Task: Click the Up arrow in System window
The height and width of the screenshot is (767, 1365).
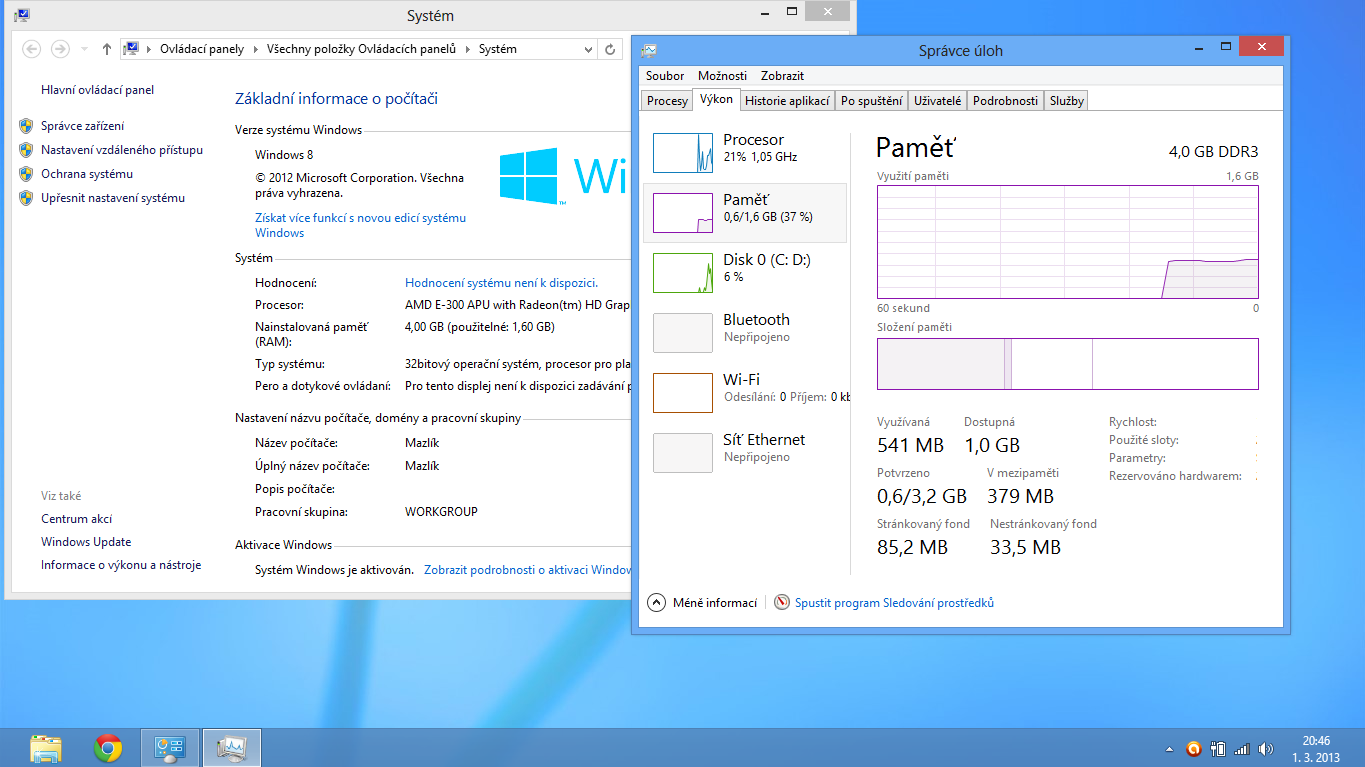Action: [107, 49]
